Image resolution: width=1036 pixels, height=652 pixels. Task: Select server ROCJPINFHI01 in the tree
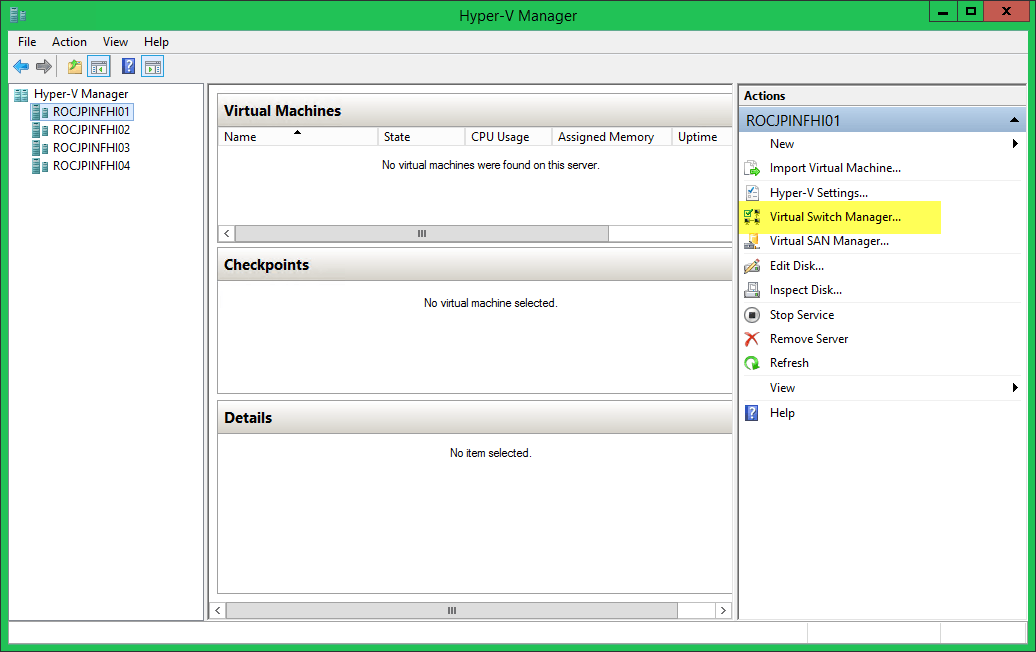point(91,112)
